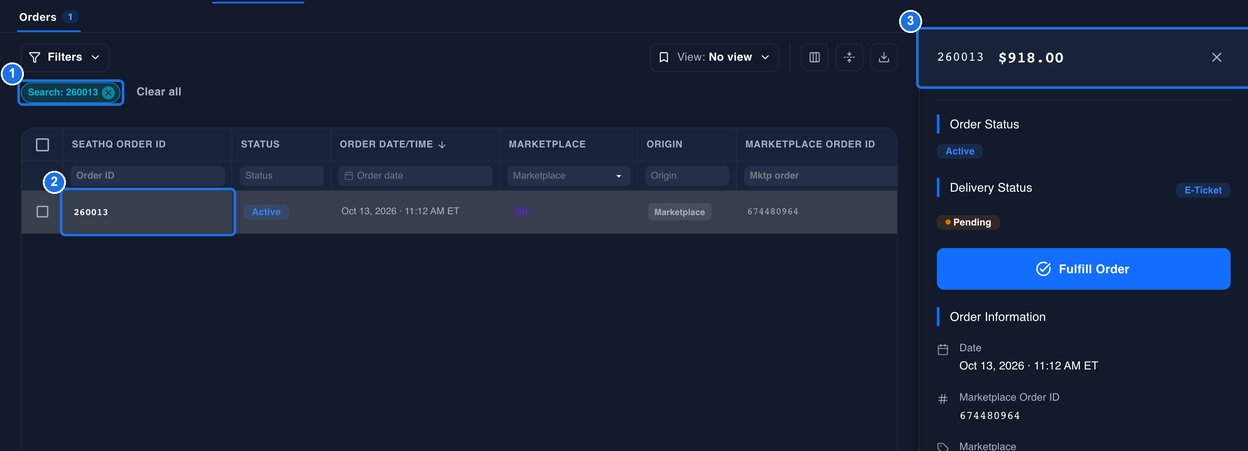The image size is (1248, 451).
Task: Focus the Origin filter field
Action: 687,176
